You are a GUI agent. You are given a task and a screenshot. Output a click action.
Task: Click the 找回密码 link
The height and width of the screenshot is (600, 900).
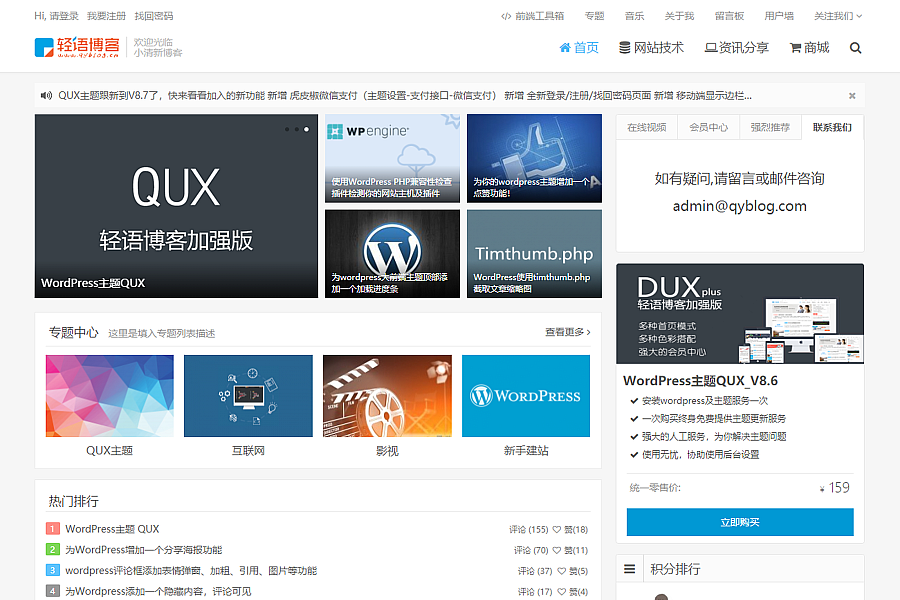click(x=154, y=16)
